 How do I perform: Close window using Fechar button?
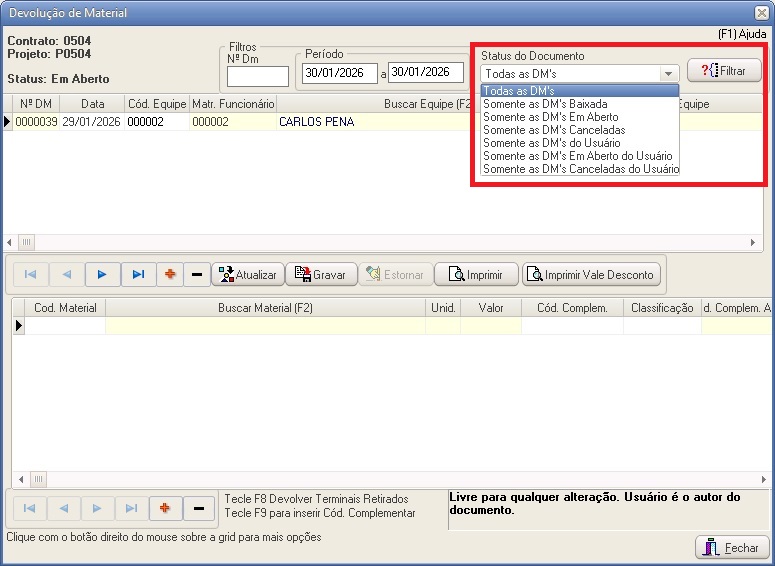point(732,548)
